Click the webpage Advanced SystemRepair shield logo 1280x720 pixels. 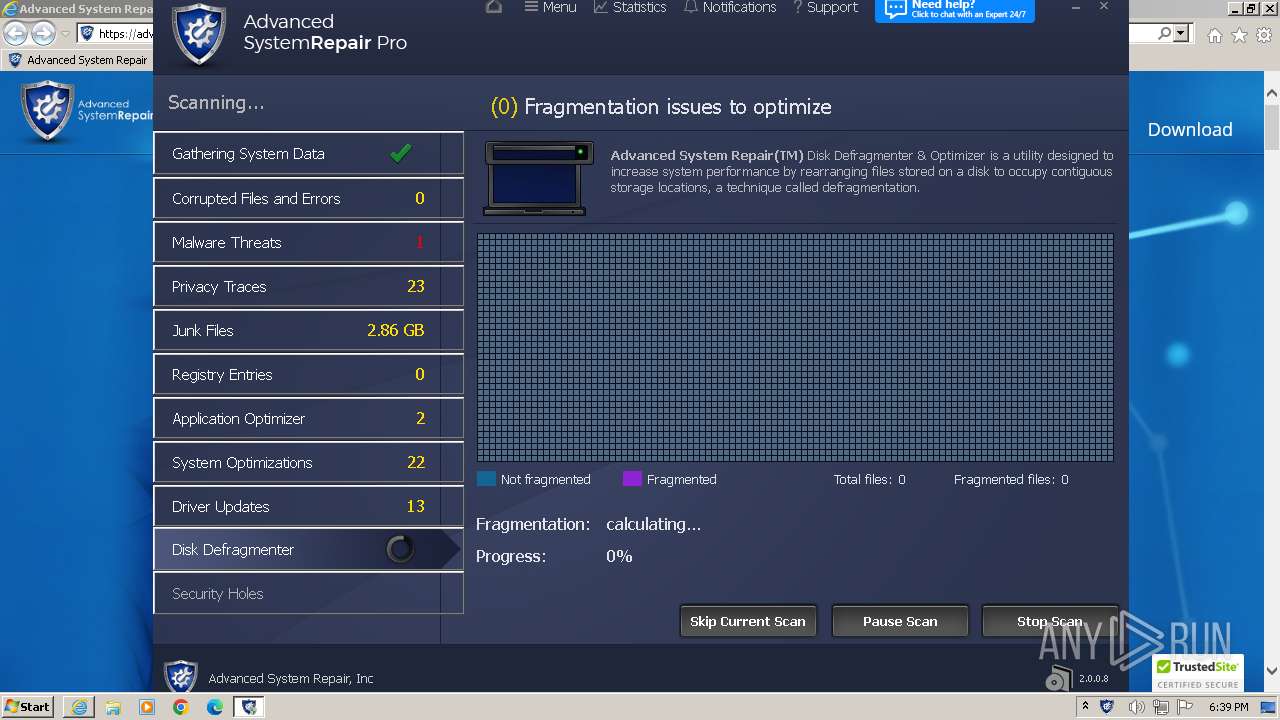coord(48,111)
